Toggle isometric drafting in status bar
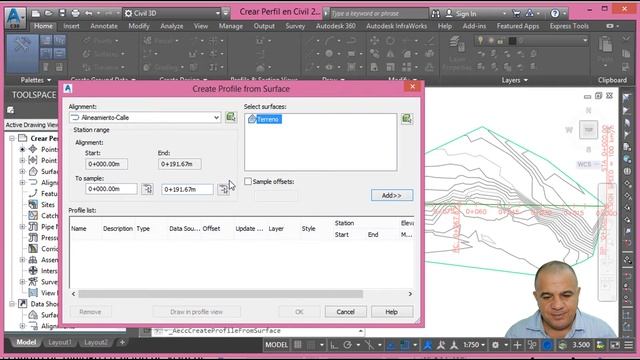 coord(369,345)
